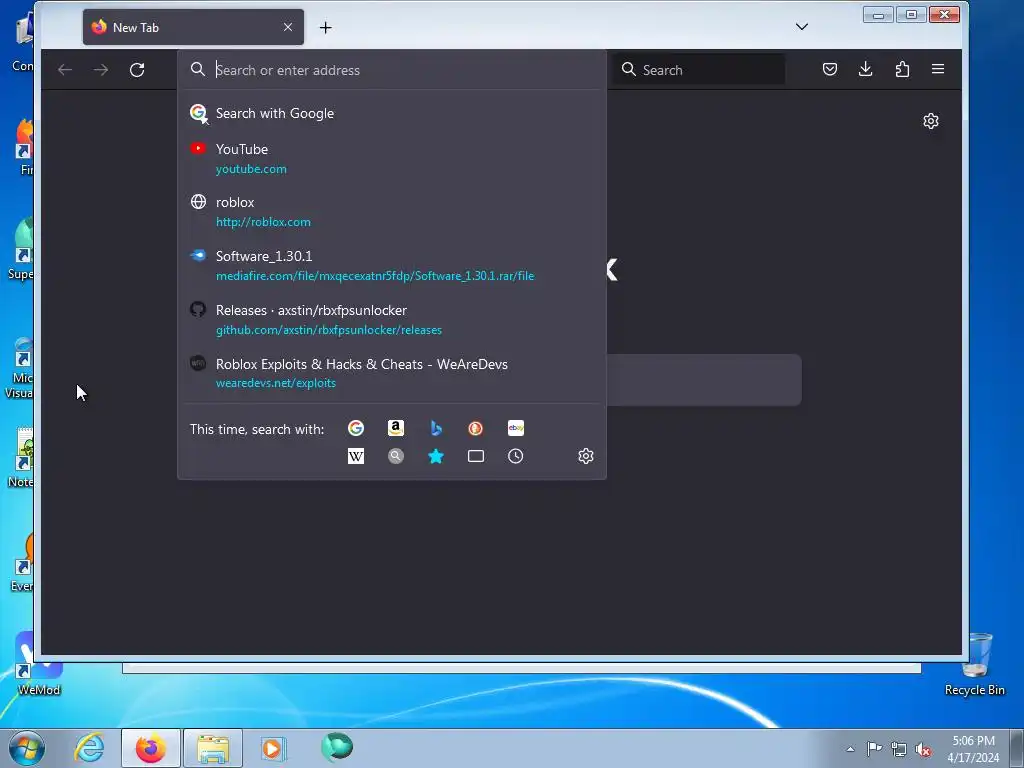Open the Downloads panel icon
Image resolution: width=1024 pixels, height=768 pixels.
[x=865, y=69]
